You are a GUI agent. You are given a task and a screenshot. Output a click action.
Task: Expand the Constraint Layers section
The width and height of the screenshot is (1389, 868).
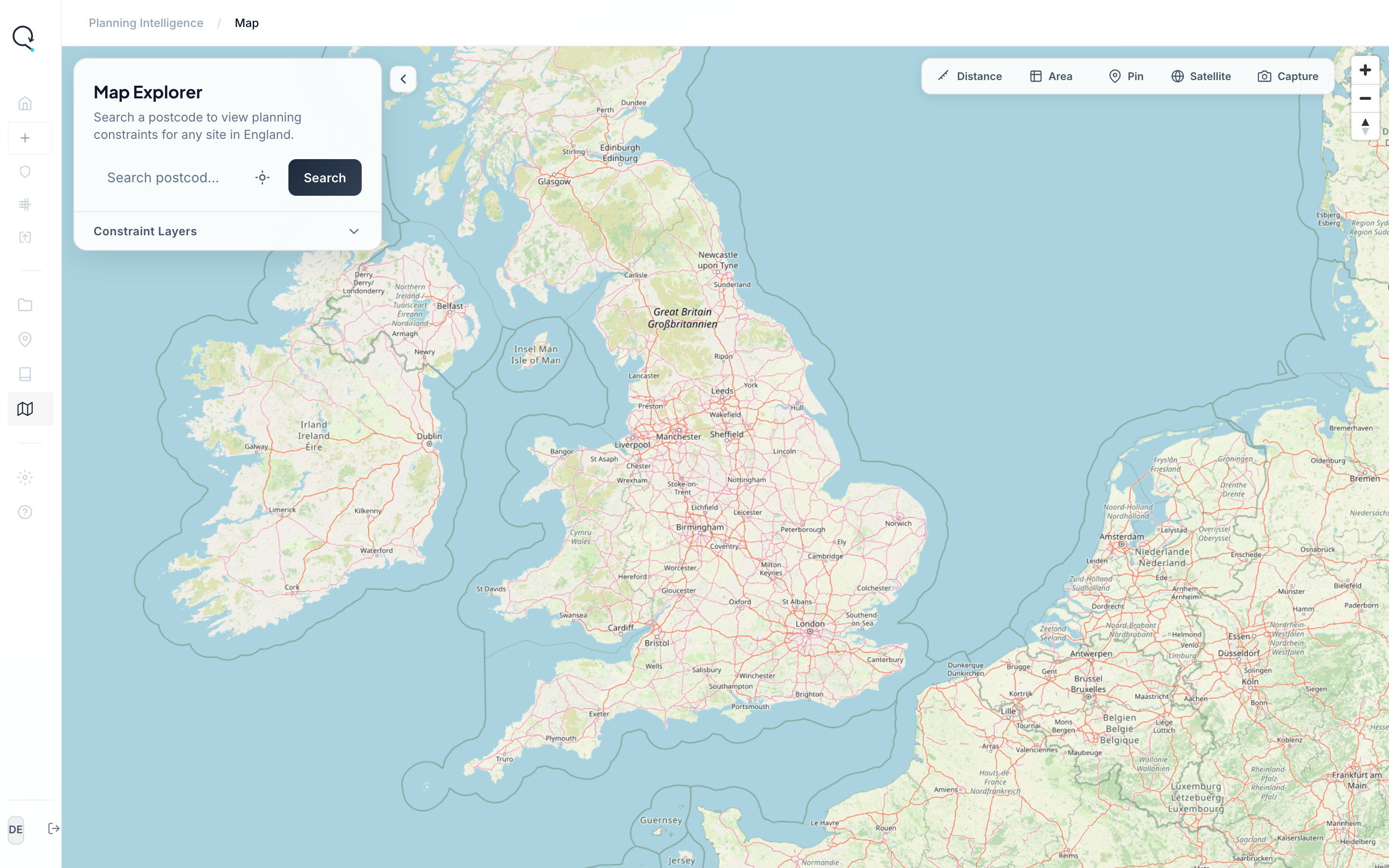(226, 231)
